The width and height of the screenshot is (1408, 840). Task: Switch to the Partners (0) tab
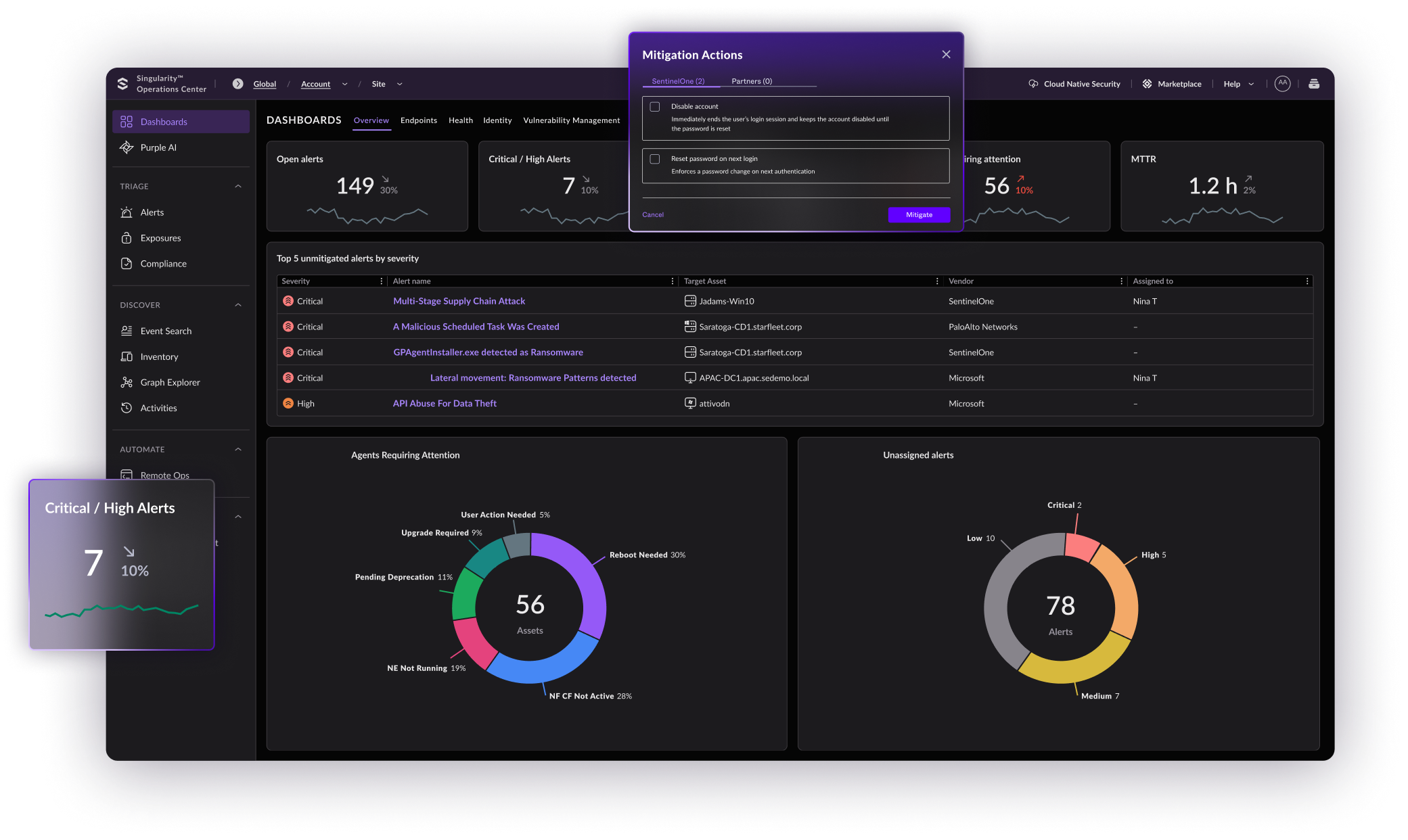tap(751, 81)
